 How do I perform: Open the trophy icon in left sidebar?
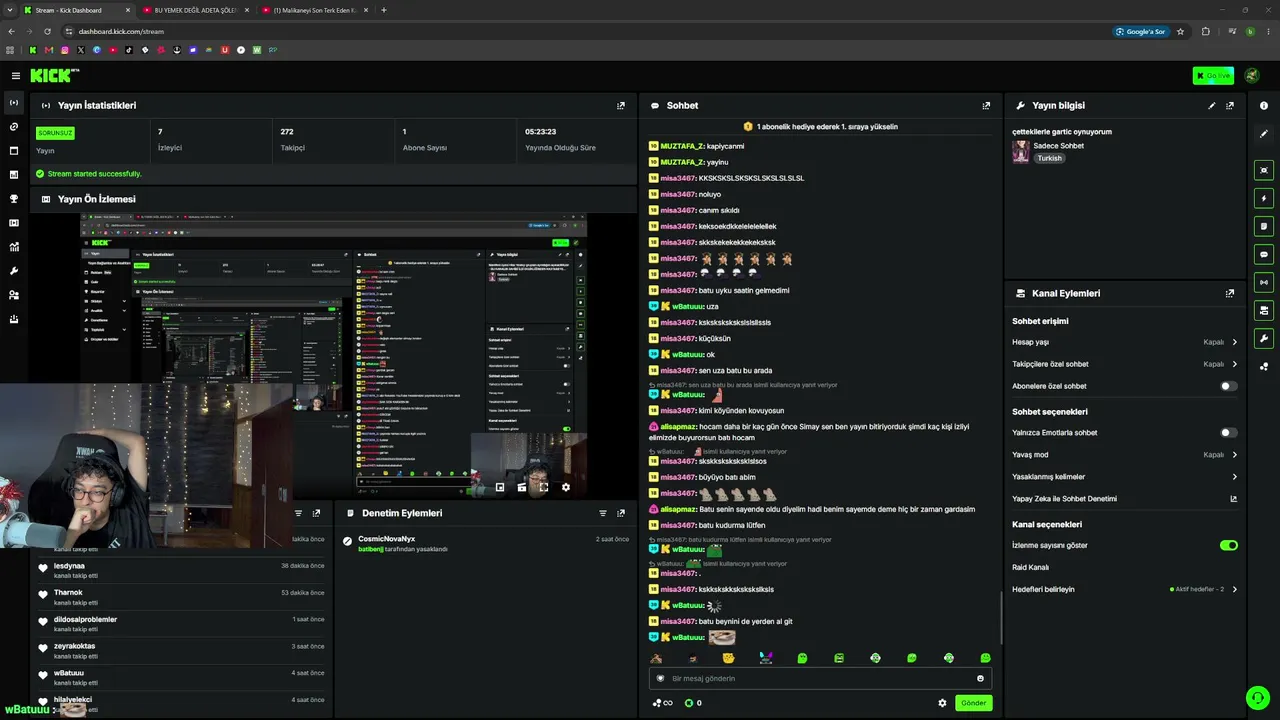pos(14,199)
